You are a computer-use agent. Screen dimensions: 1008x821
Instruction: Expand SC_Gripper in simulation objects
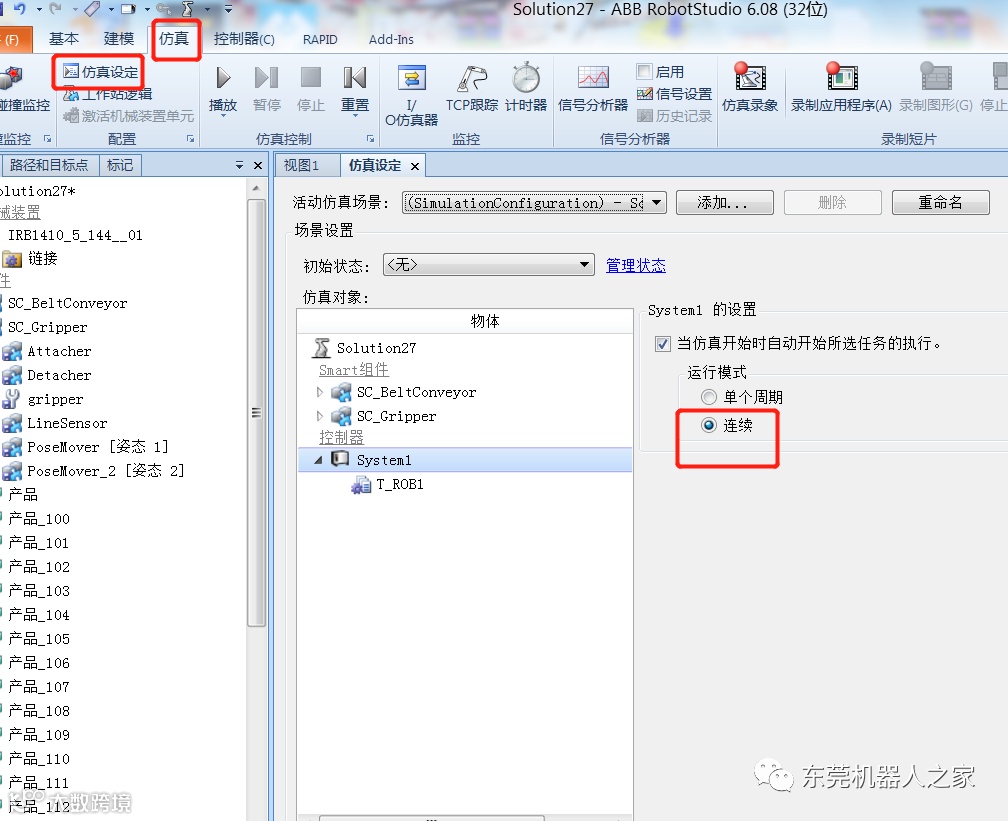(320, 416)
